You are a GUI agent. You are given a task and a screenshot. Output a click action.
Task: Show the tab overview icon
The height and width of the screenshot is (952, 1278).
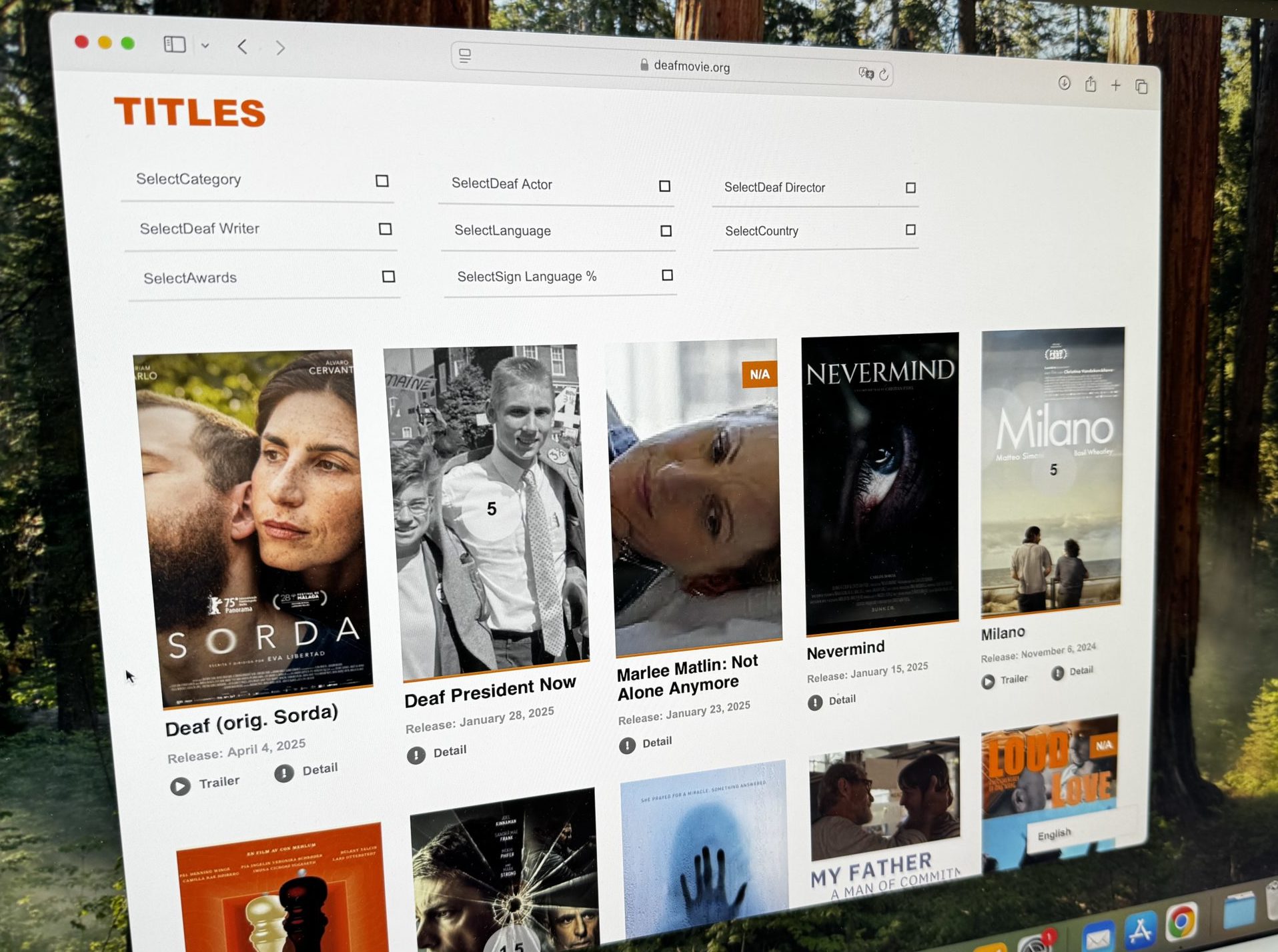(1141, 86)
